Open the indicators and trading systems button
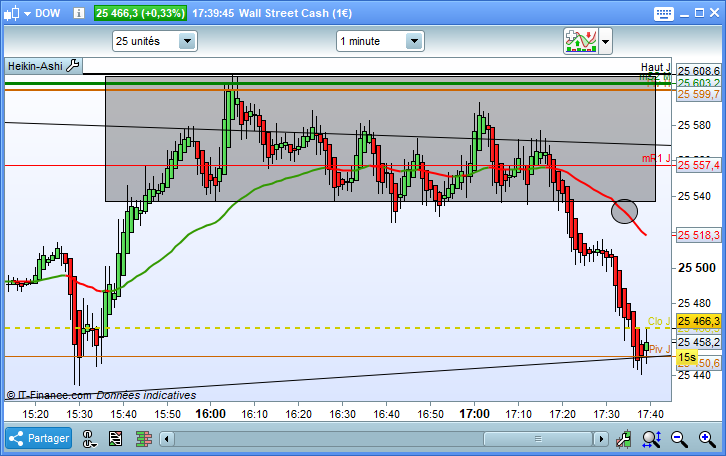The width and height of the screenshot is (726, 456). [581, 41]
